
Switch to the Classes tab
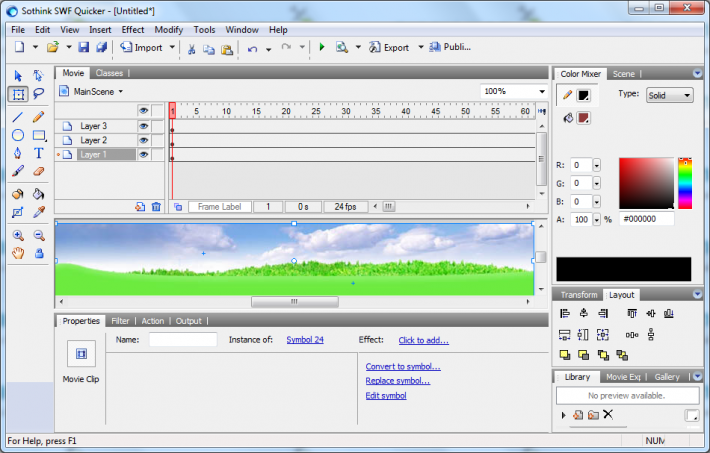tap(109, 73)
